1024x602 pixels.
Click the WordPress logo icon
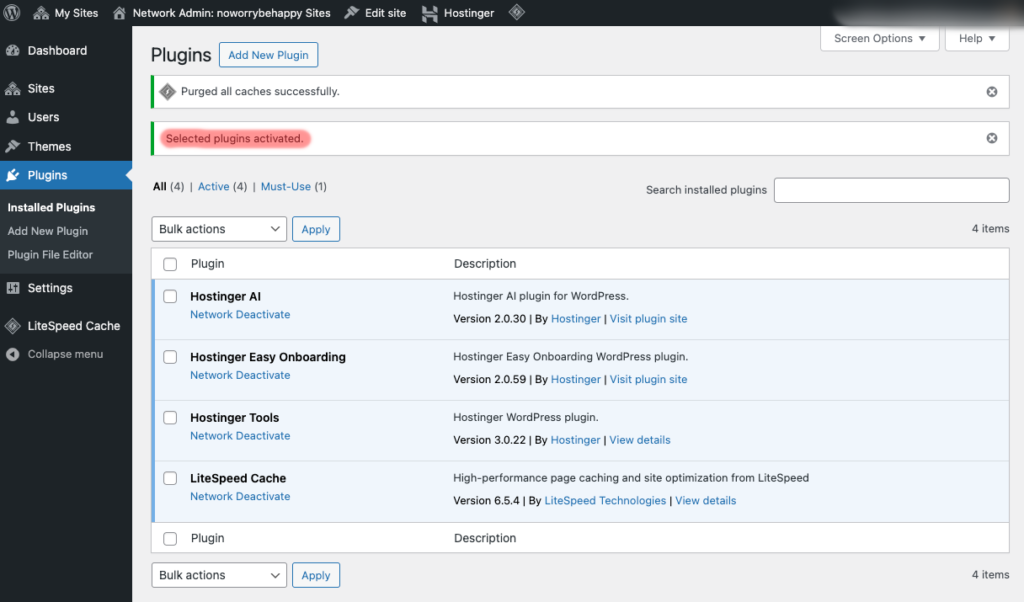click(12, 12)
